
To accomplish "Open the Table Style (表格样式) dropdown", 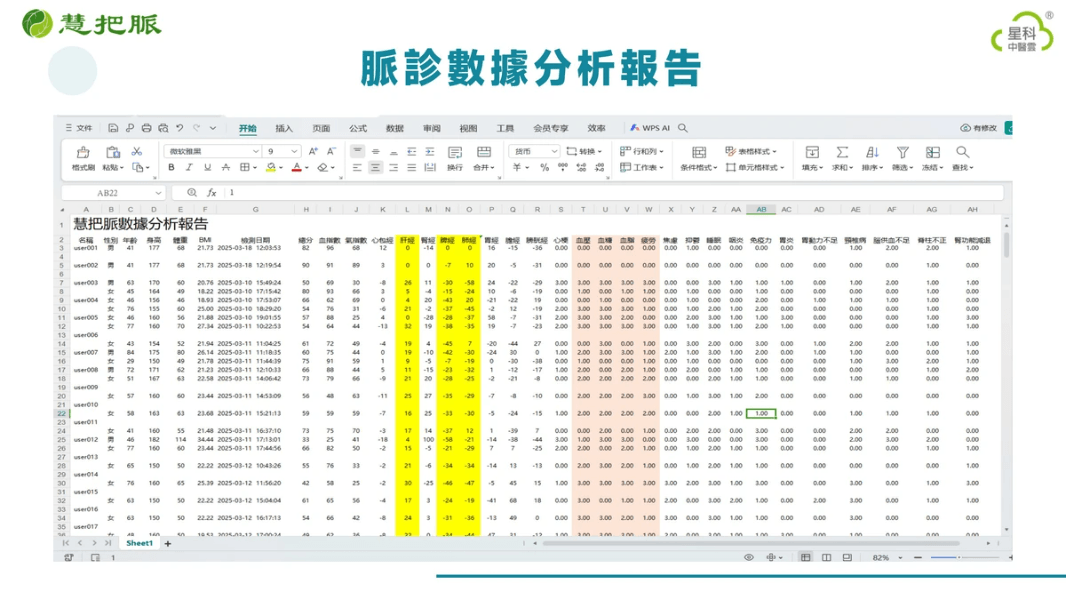I will click(751, 152).
